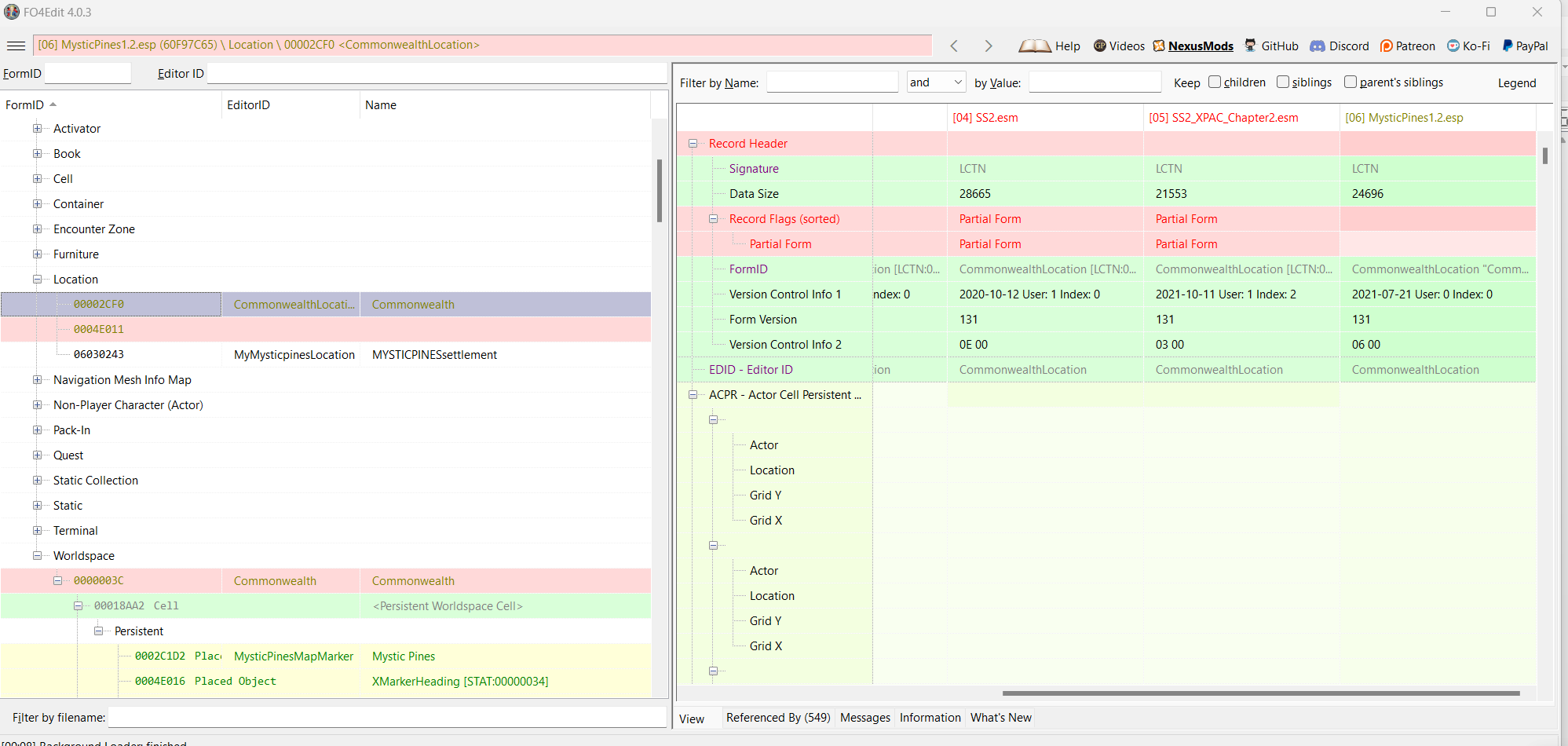The width and height of the screenshot is (1568, 746).
Task: Switch to the What's New tab
Action: tap(1000, 718)
